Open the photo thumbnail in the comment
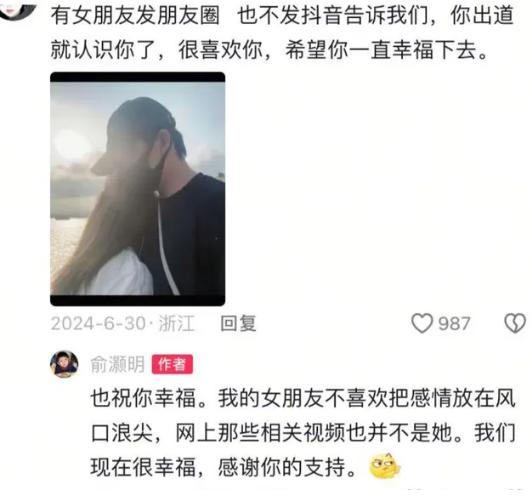This screenshot has height=501, width=532. 137,189
